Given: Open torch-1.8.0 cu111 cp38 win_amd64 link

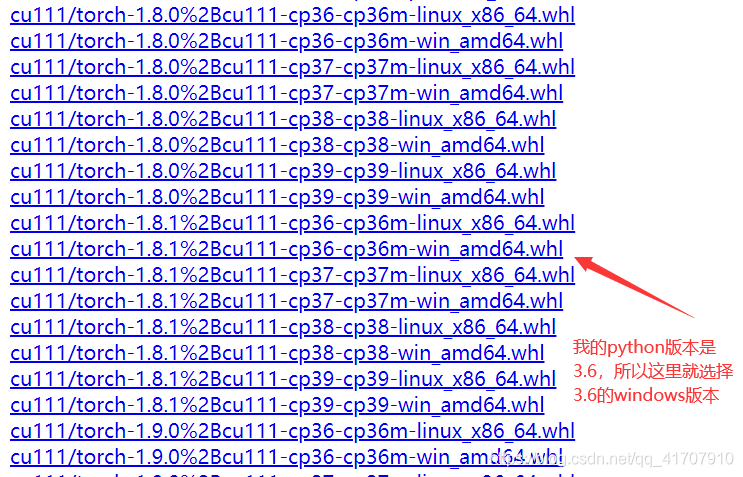Looking at the screenshot, I should 277,146.
